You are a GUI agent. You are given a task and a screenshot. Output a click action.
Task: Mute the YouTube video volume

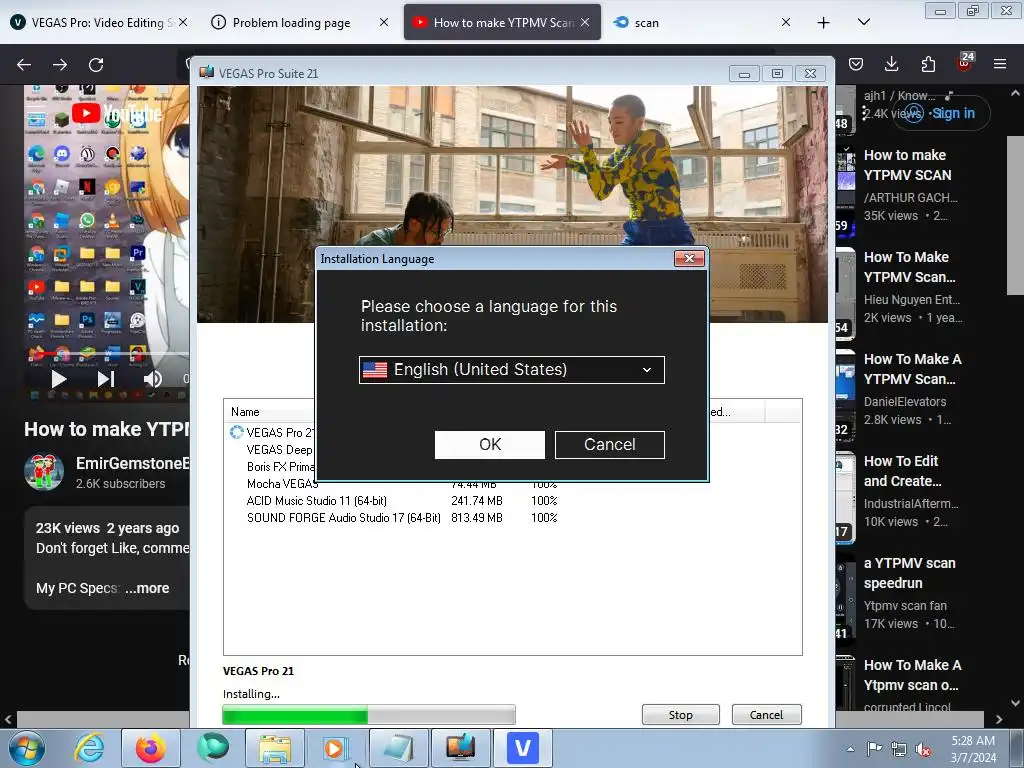tap(152, 379)
